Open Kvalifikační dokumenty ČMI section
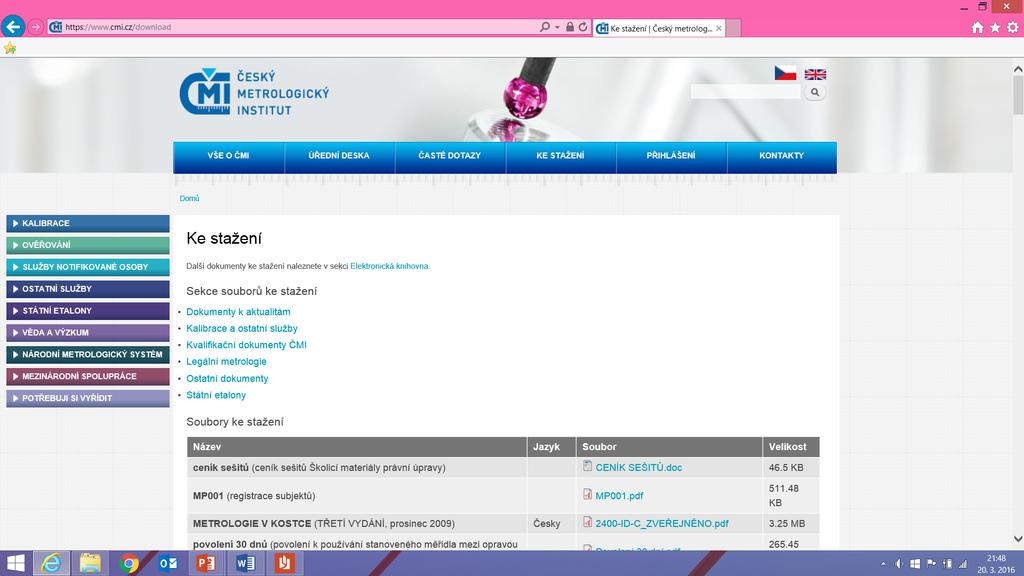1024x576 pixels. (x=246, y=345)
